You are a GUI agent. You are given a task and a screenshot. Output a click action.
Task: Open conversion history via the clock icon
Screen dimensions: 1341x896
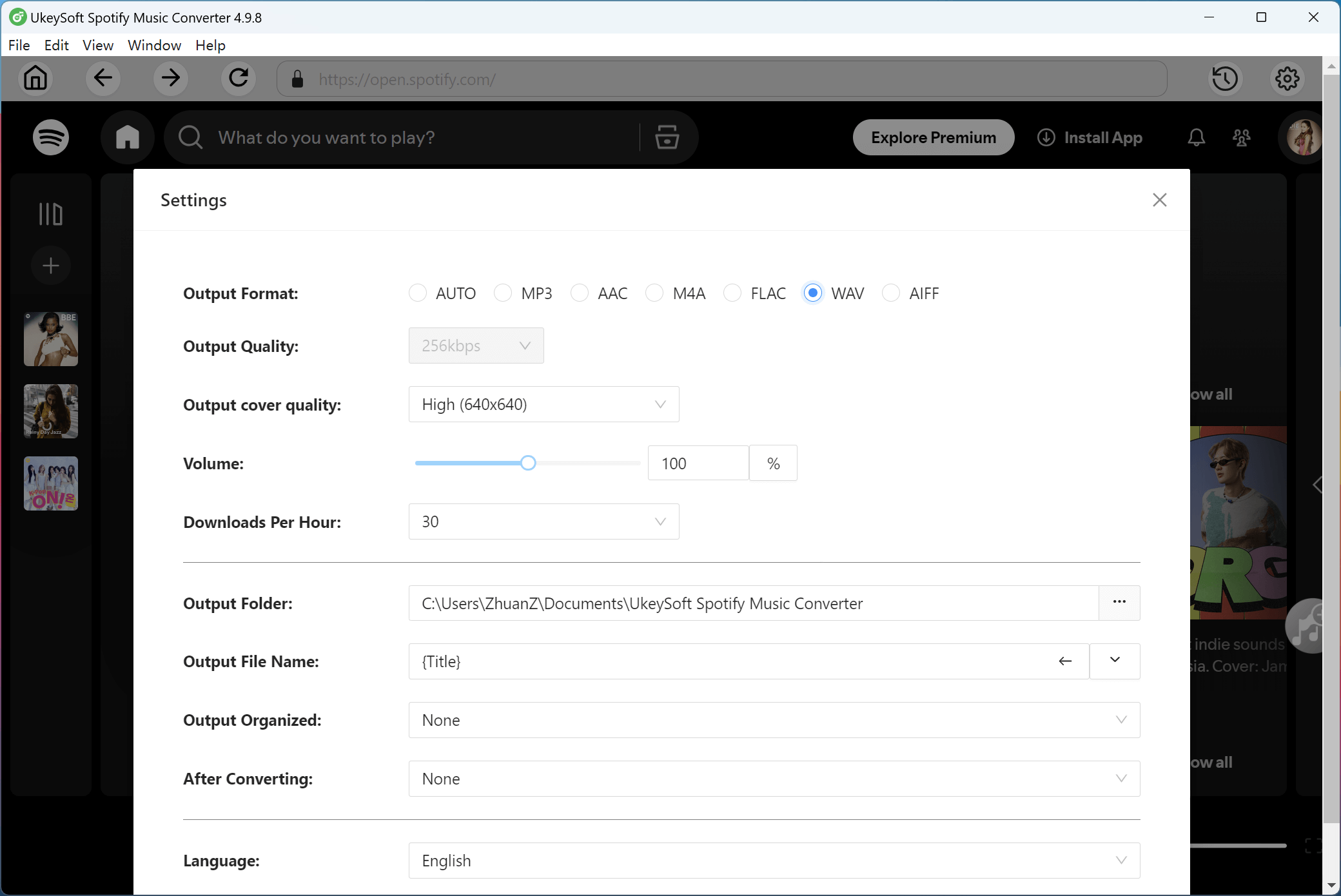pyautogui.click(x=1225, y=78)
